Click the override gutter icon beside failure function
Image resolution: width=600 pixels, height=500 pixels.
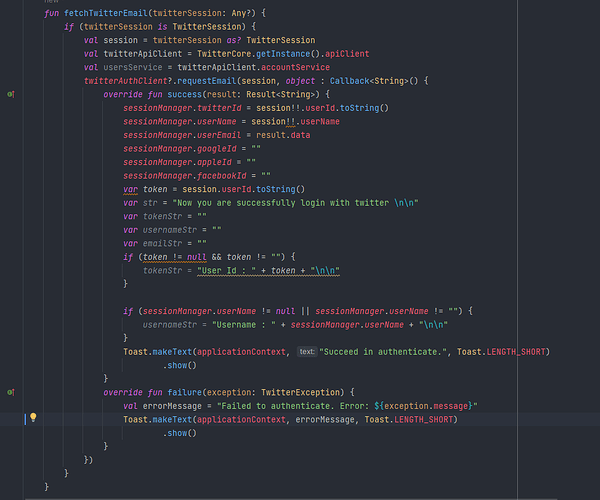coord(11,392)
